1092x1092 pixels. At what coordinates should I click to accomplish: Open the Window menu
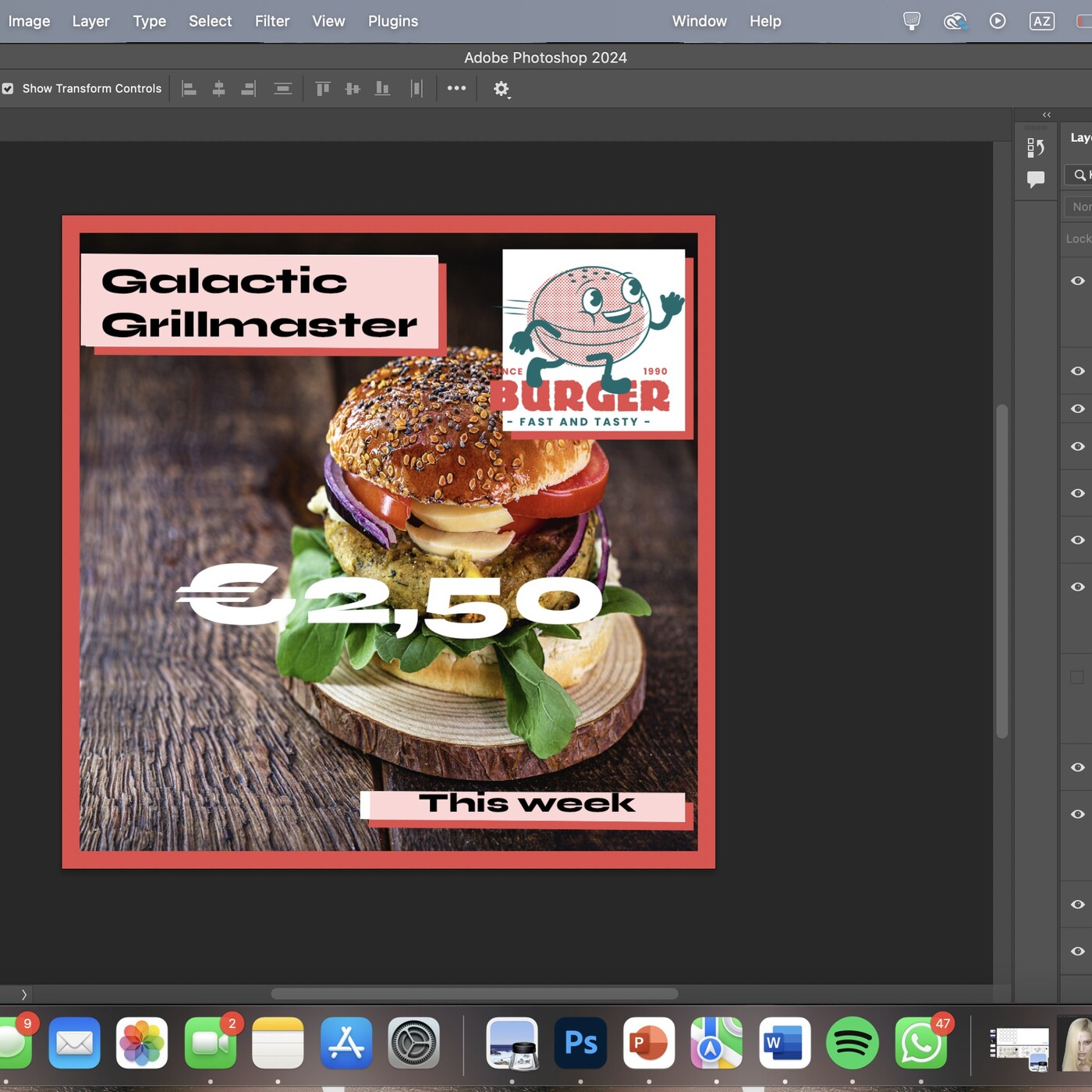pyautogui.click(x=700, y=21)
